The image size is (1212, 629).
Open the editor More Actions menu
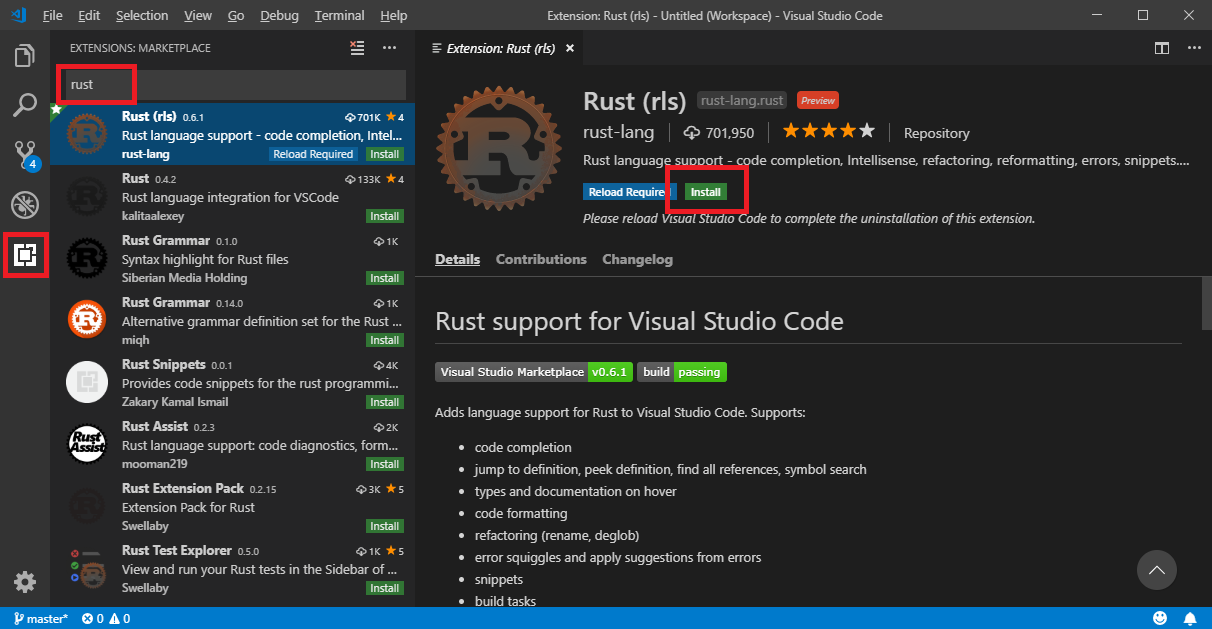1194,47
